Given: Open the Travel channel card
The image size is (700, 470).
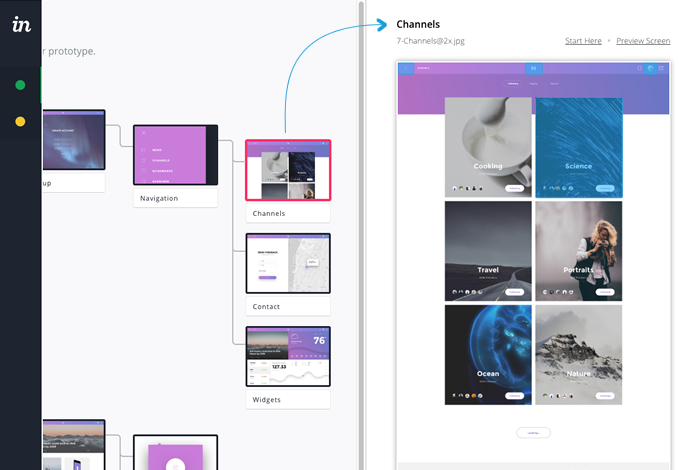Looking at the screenshot, I should (x=488, y=251).
